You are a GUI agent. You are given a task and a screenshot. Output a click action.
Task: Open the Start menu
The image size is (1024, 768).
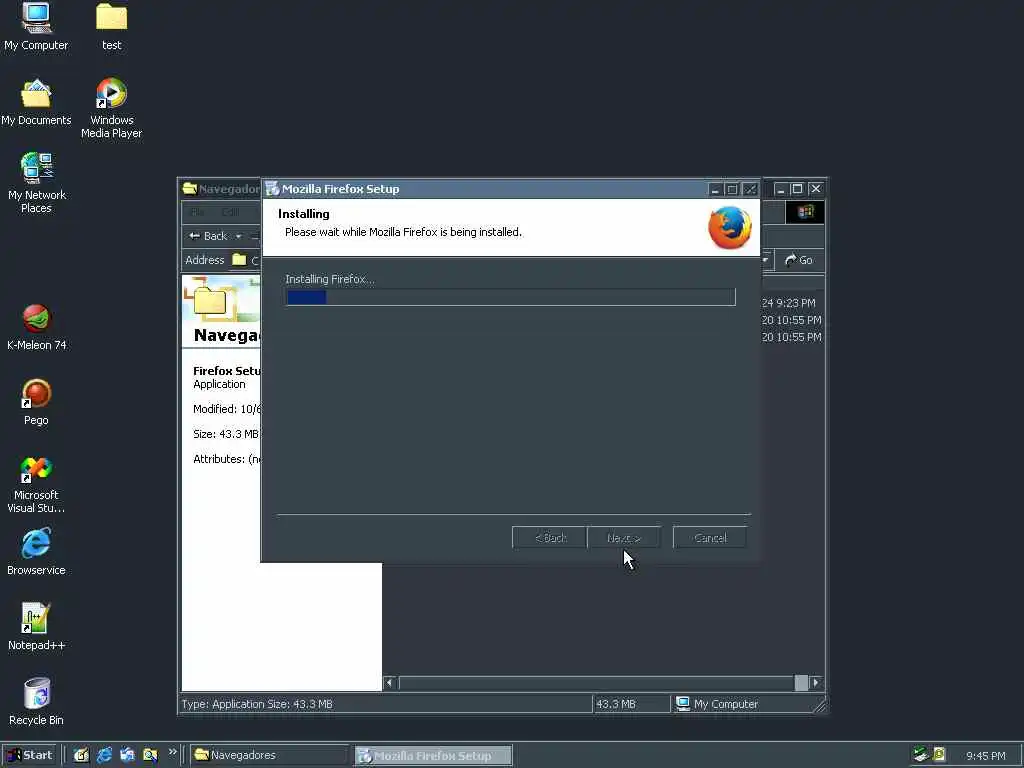30,755
